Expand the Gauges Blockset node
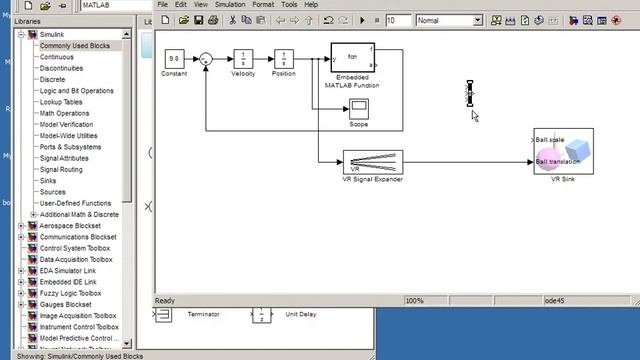The height and width of the screenshot is (360, 640). [21, 304]
